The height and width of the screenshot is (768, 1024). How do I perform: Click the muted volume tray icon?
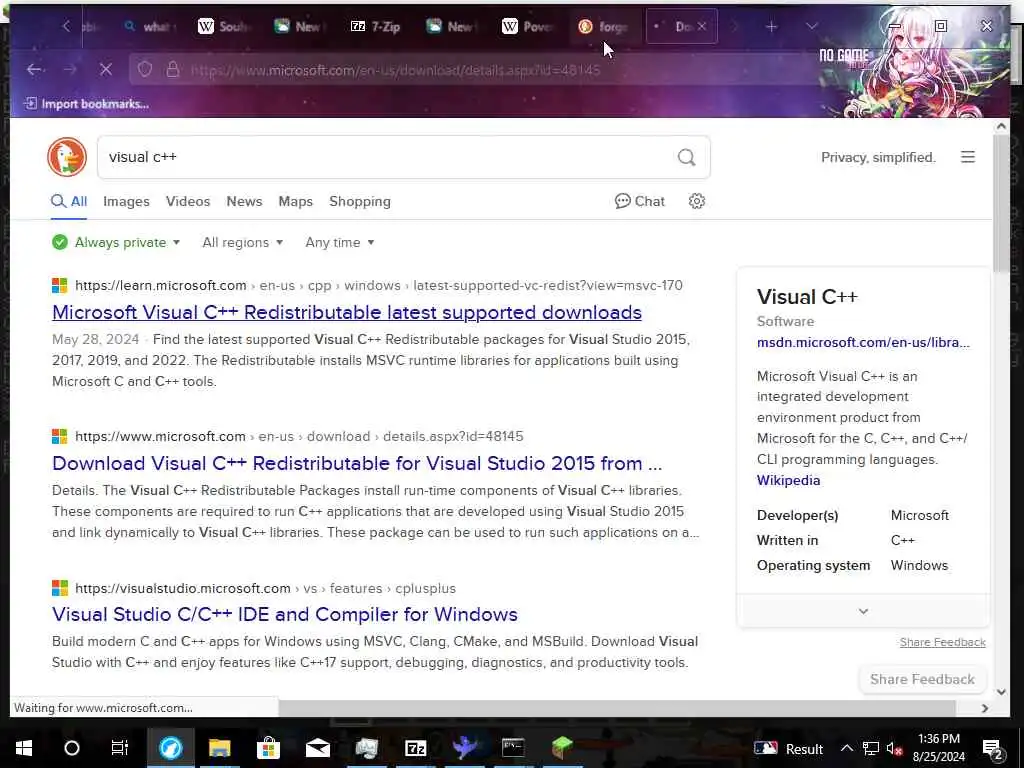895,748
